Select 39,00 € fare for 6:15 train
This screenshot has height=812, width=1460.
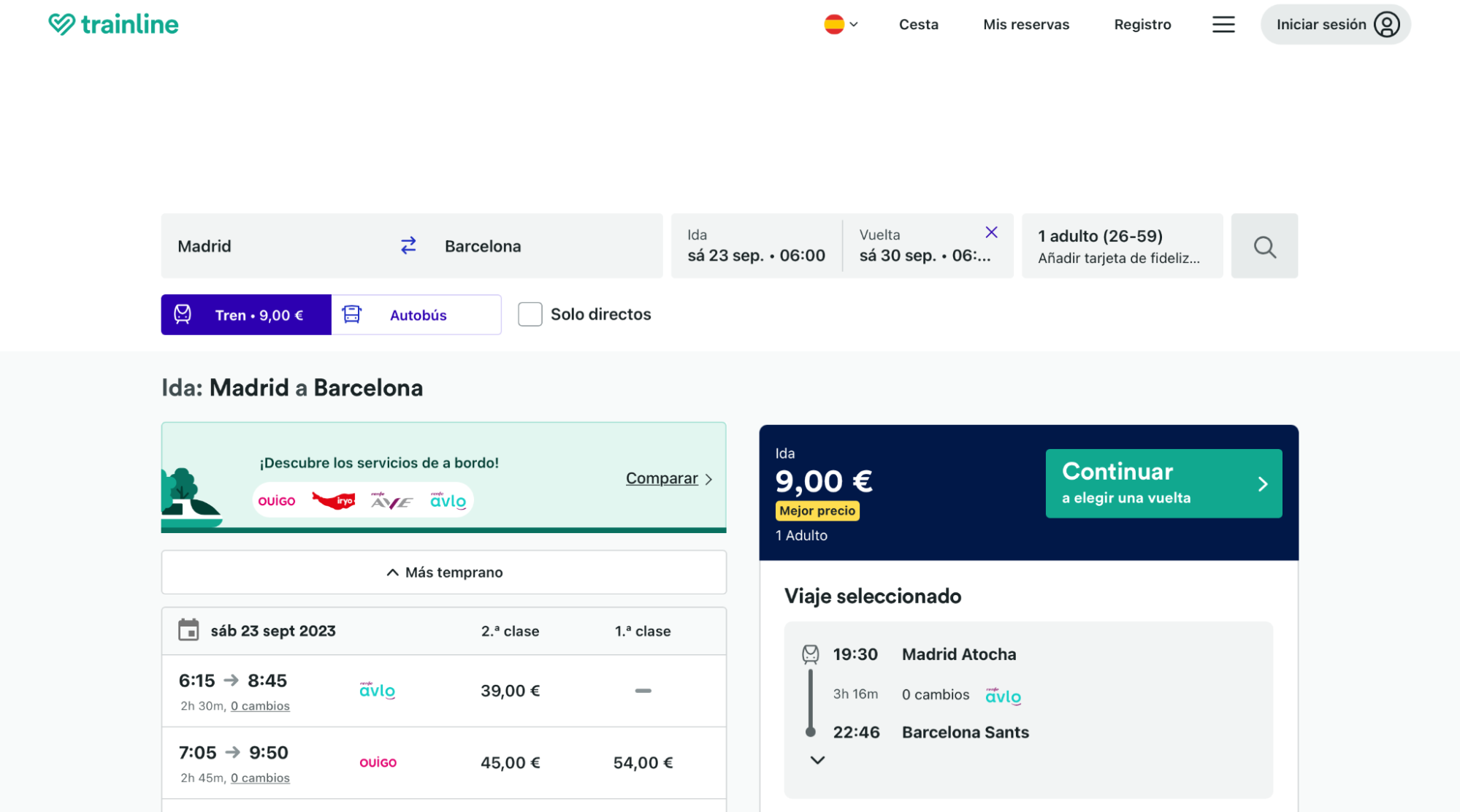pyautogui.click(x=510, y=691)
